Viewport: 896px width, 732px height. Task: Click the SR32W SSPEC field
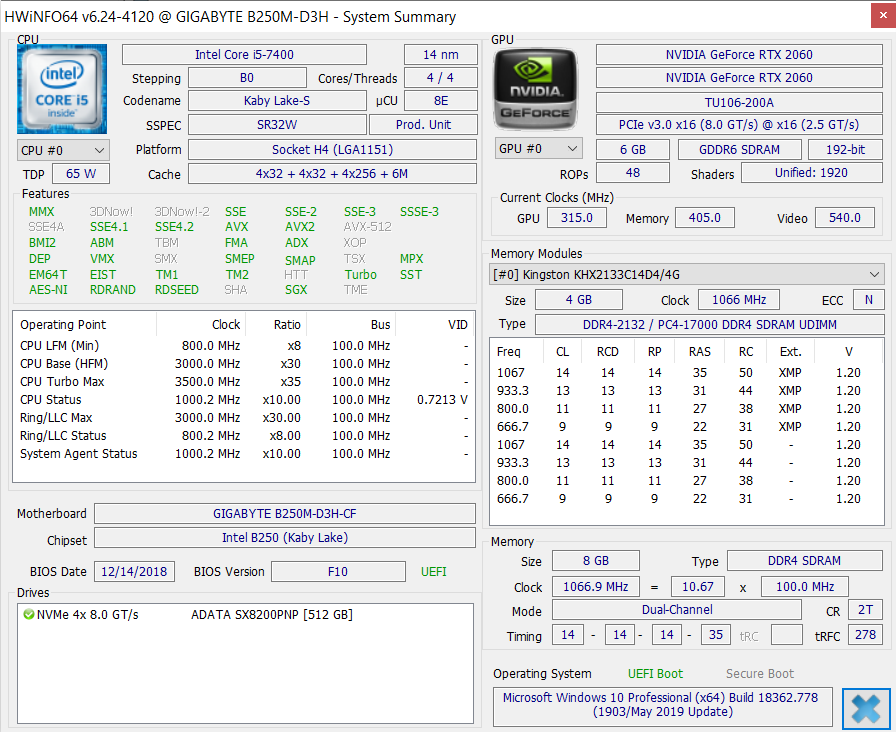(x=277, y=125)
